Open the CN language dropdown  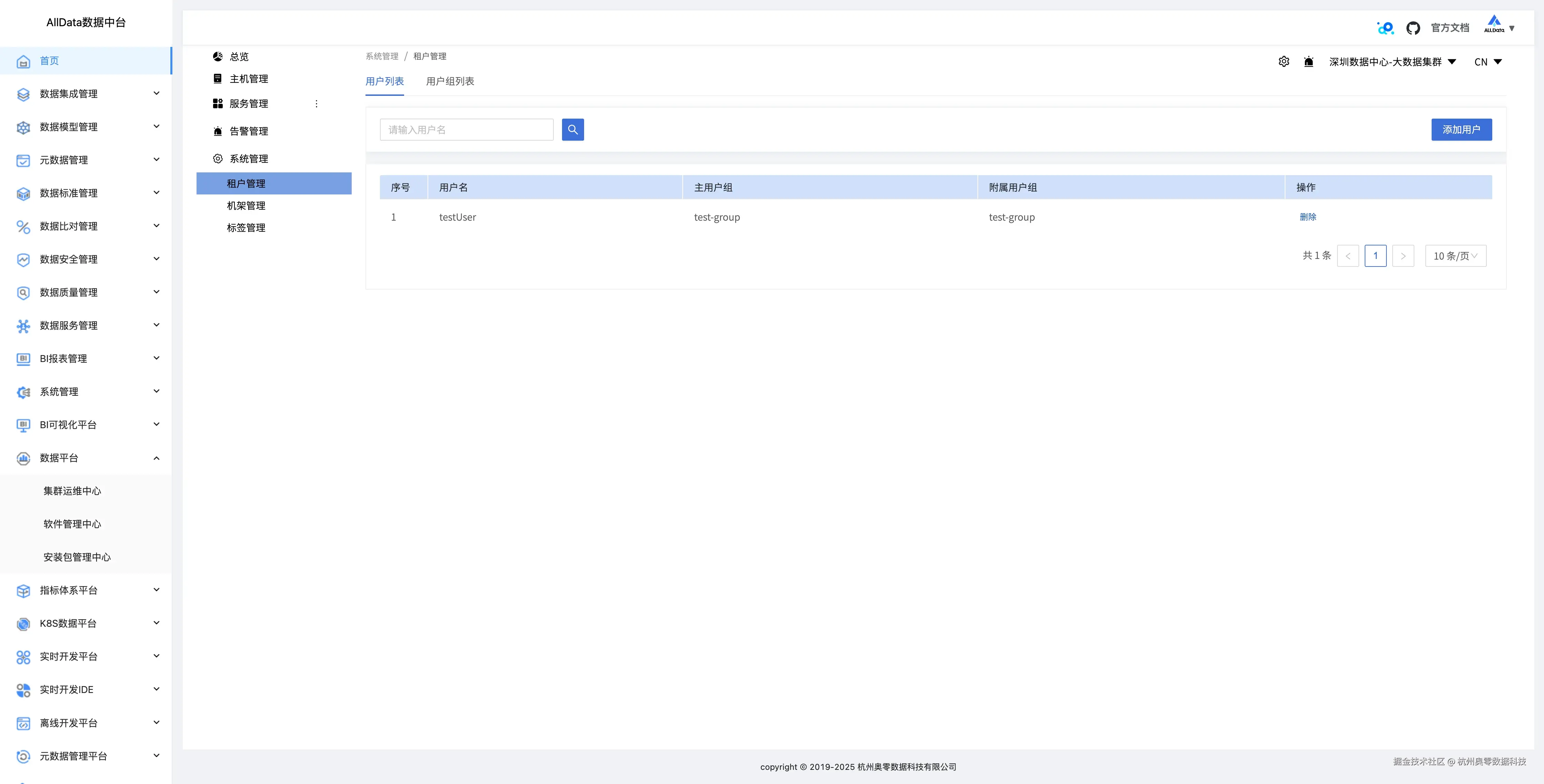pos(1488,62)
